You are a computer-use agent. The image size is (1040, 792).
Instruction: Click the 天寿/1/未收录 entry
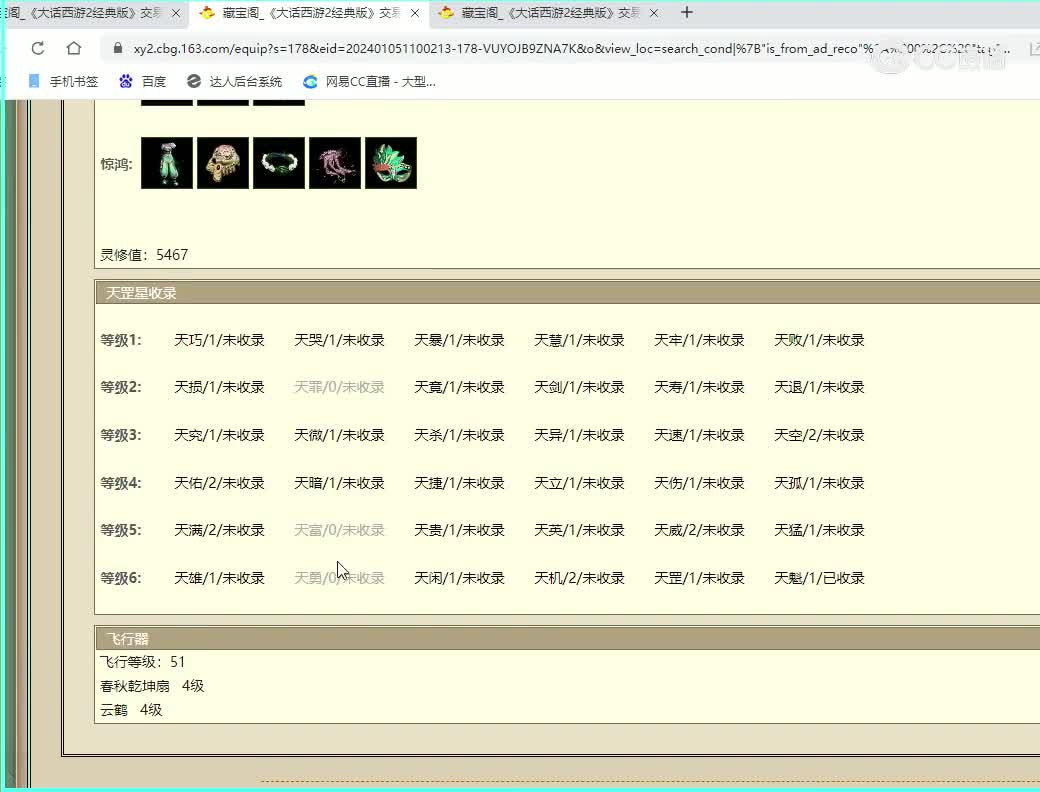(x=699, y=387)
